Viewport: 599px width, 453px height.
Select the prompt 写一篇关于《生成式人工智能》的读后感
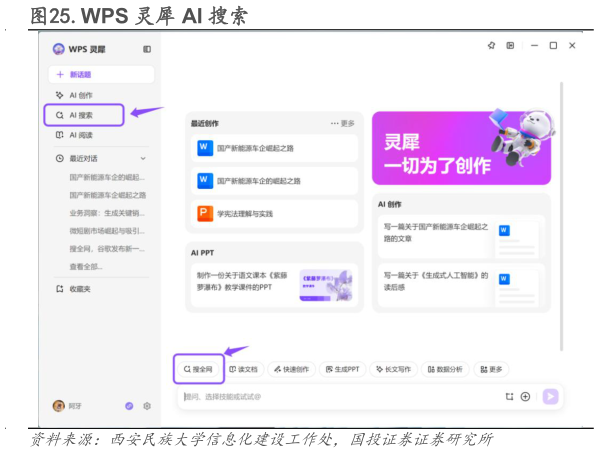click(461, 285)
